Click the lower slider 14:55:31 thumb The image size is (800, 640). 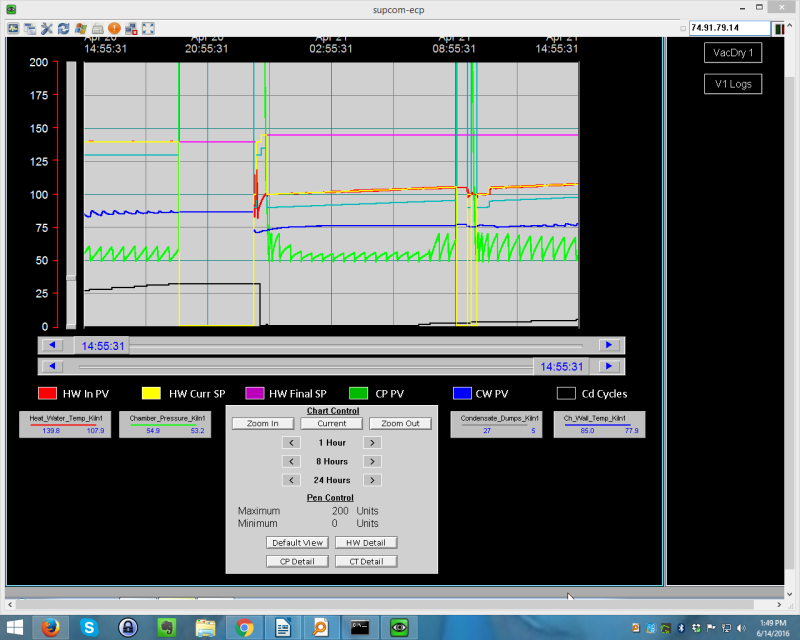[561, 366]
